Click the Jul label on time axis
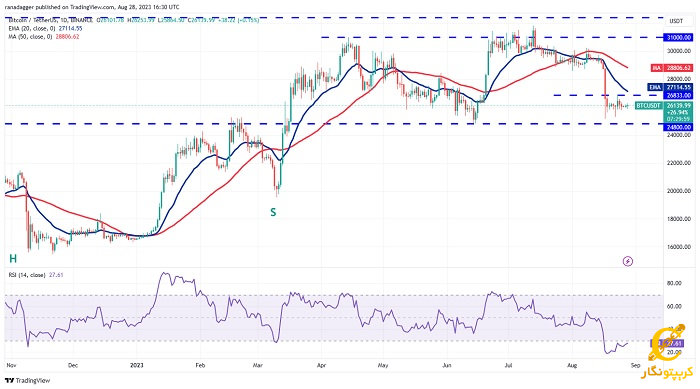The image size is (700, 389). 508,365
